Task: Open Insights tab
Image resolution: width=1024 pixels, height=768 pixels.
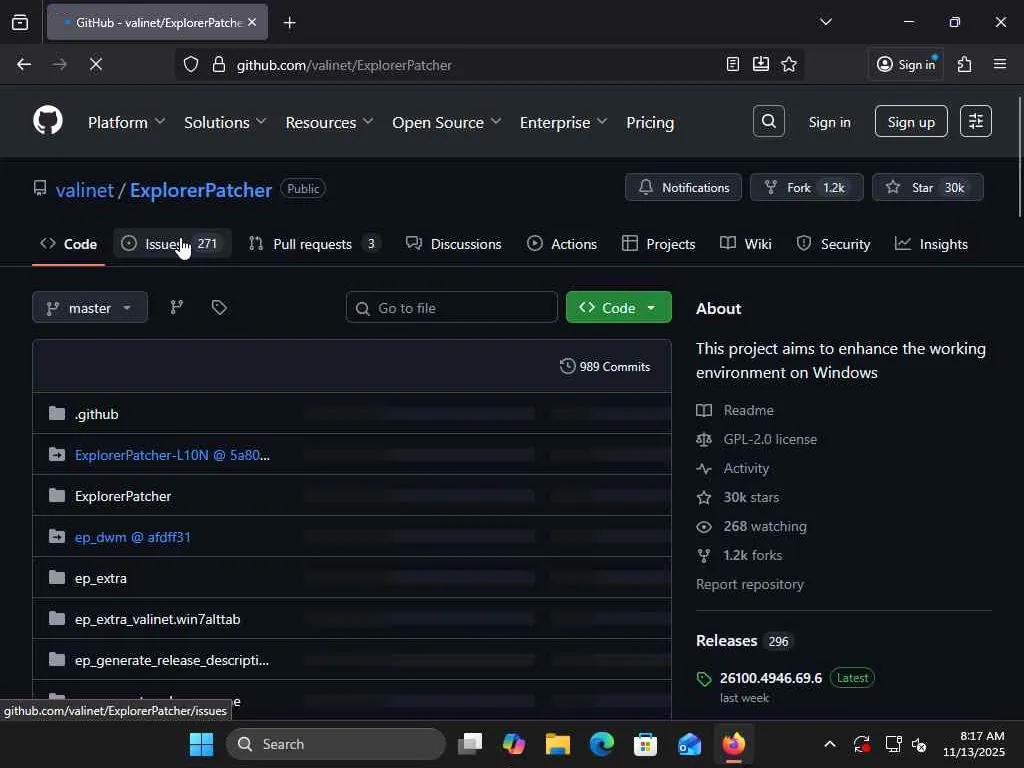Action: (x=931, y=244)
